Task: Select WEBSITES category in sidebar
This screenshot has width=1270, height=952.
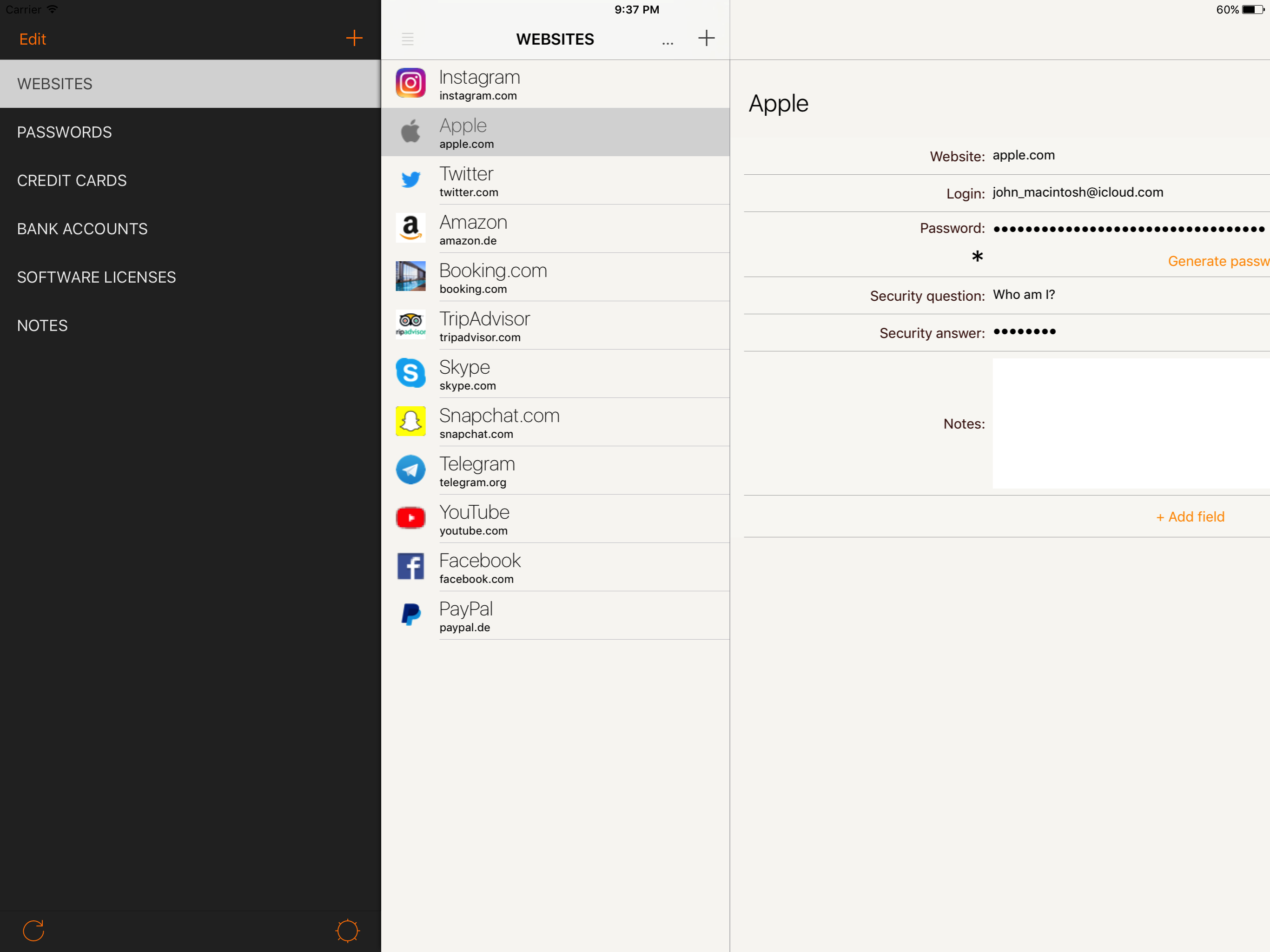Action: 191,84
